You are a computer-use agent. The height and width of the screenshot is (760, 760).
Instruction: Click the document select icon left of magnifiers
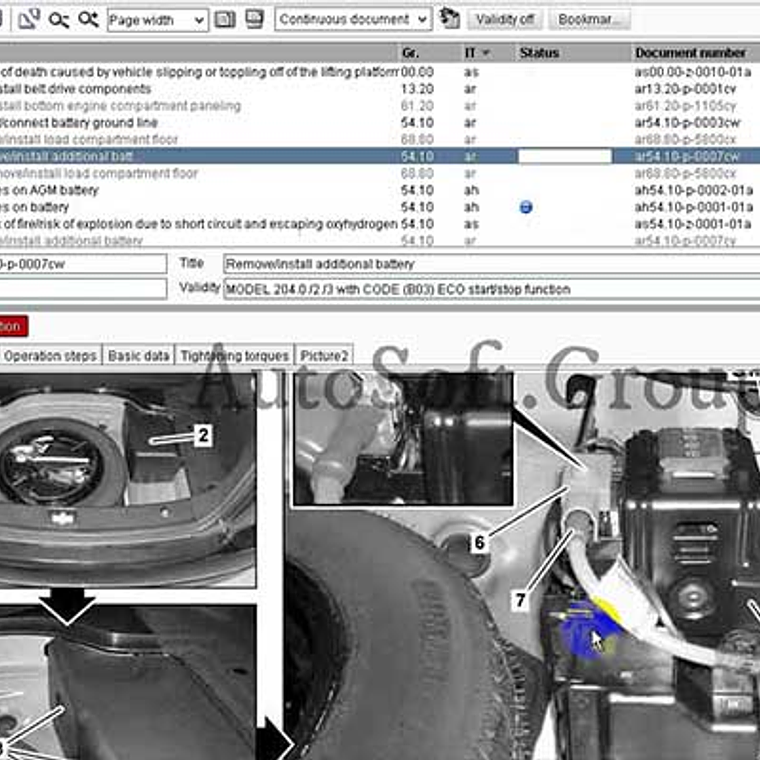(x=29, y=19)
